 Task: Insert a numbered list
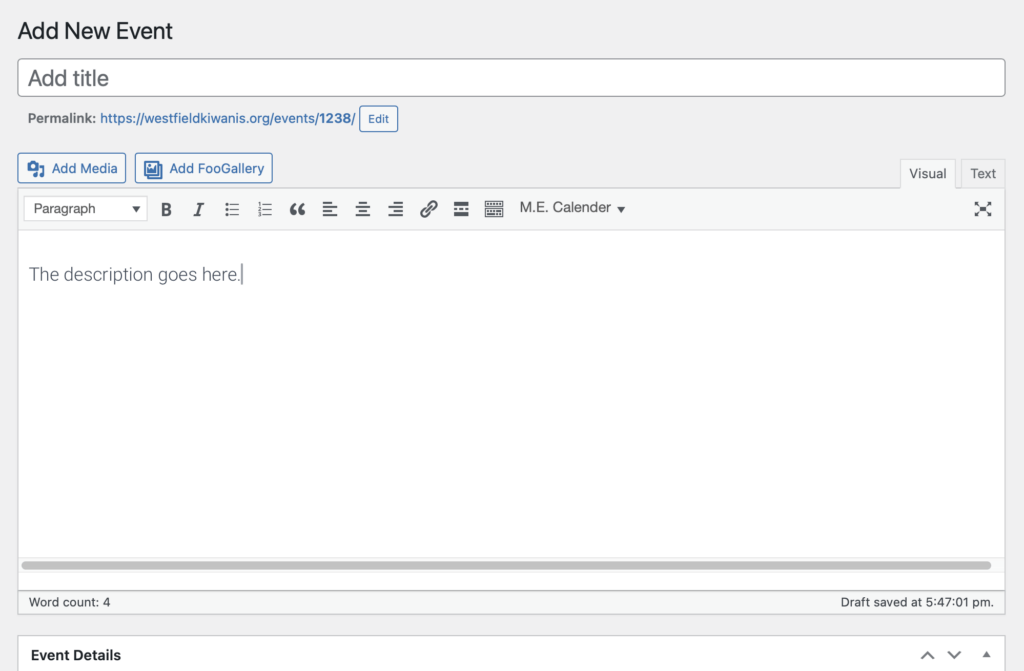264,209
